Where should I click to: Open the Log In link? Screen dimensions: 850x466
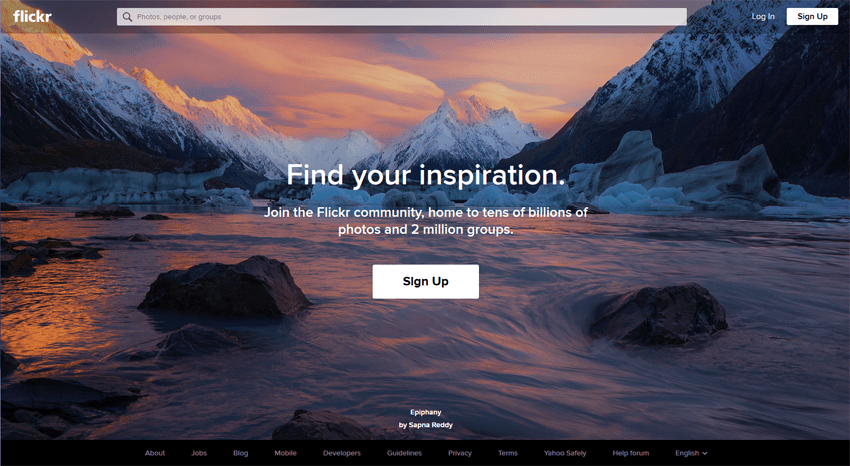763,16
